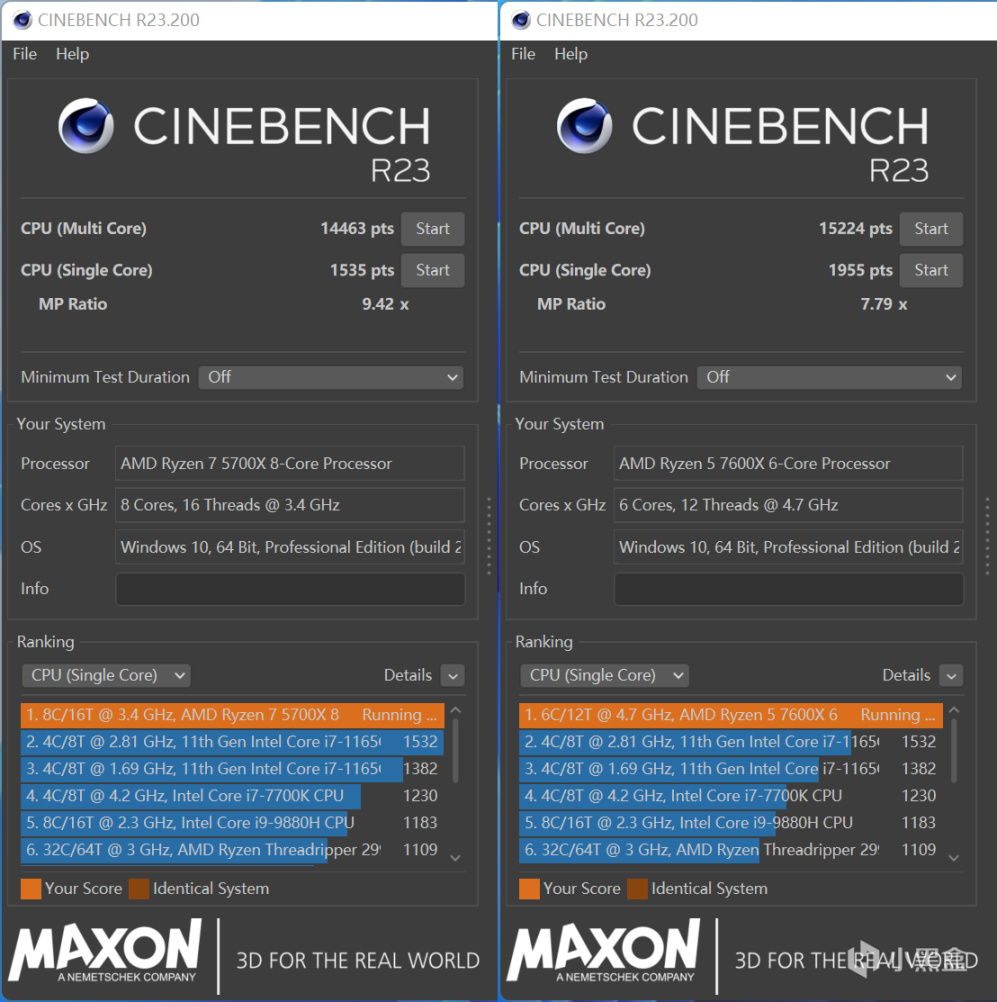Select i7-1165 1.69 GHz row in left window
Image resolution: width=997 pixels, height=1002 pixels.
[233, 769]
